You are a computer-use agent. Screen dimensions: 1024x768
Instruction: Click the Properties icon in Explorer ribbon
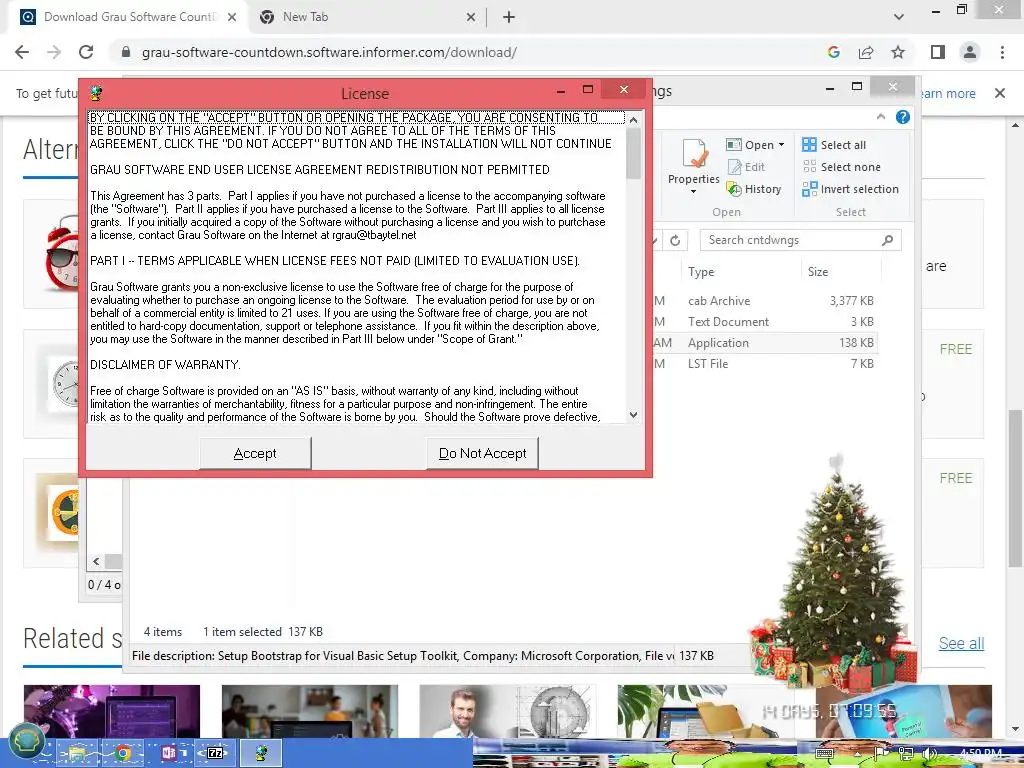[694, 153]
